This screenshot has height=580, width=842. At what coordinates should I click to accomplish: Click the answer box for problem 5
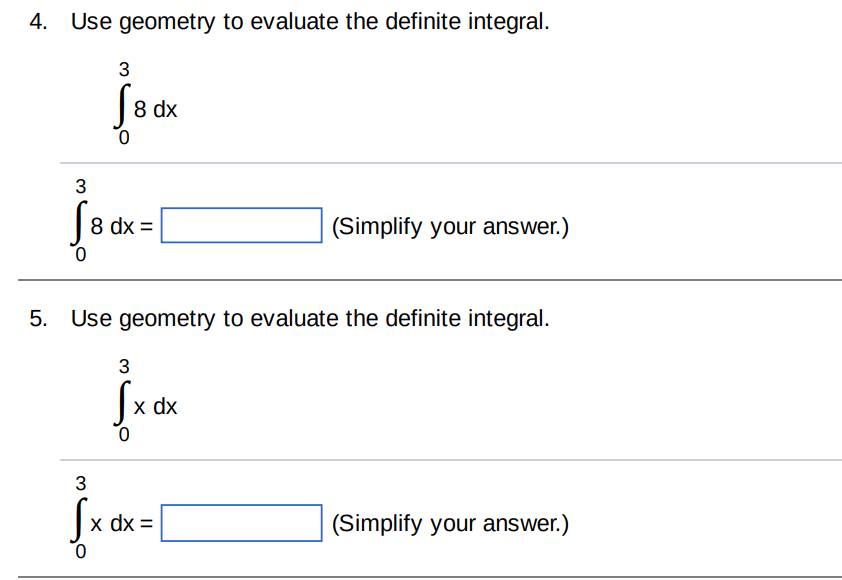[241, 522]
